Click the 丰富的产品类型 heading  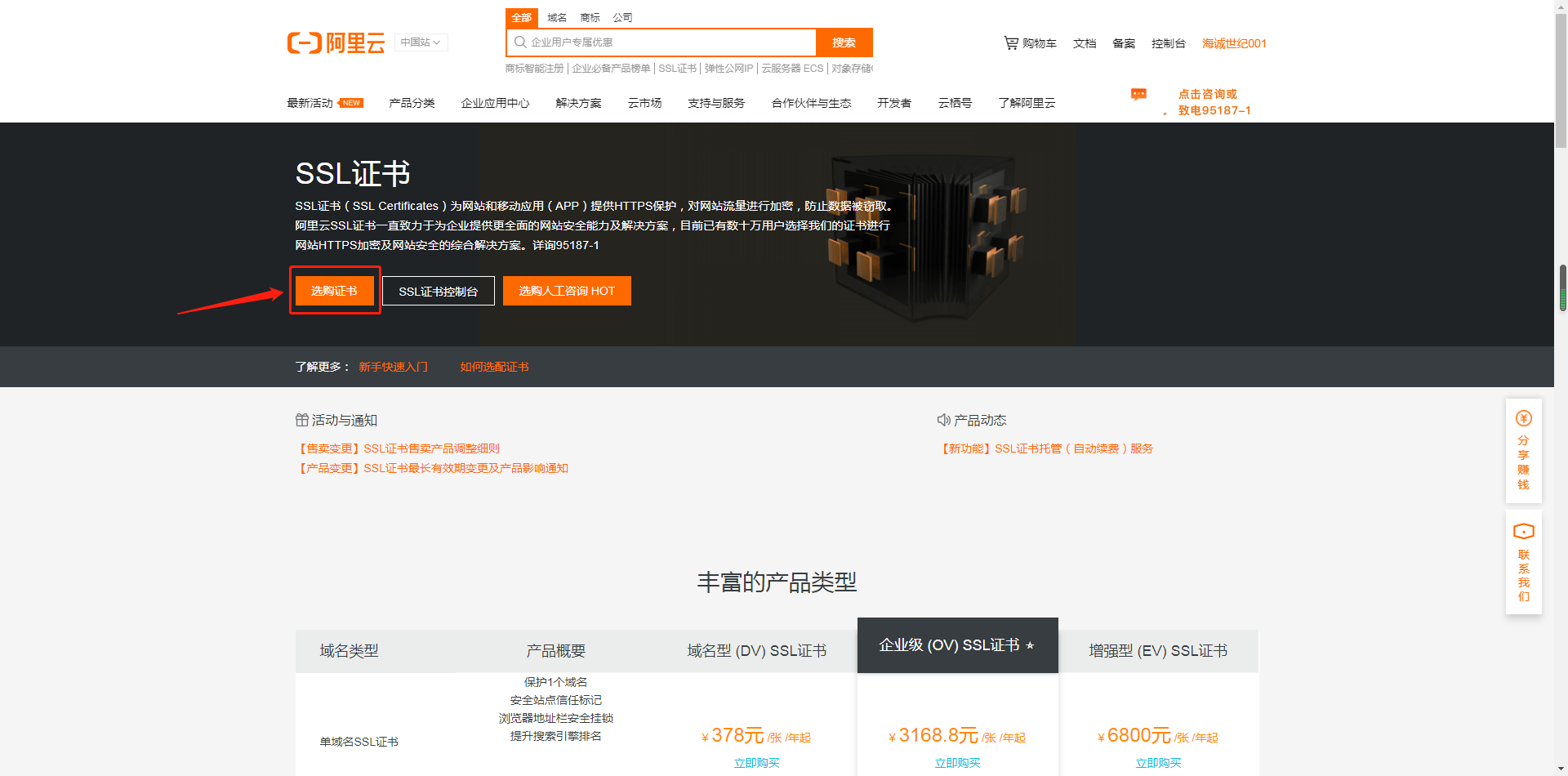point(777,582)
